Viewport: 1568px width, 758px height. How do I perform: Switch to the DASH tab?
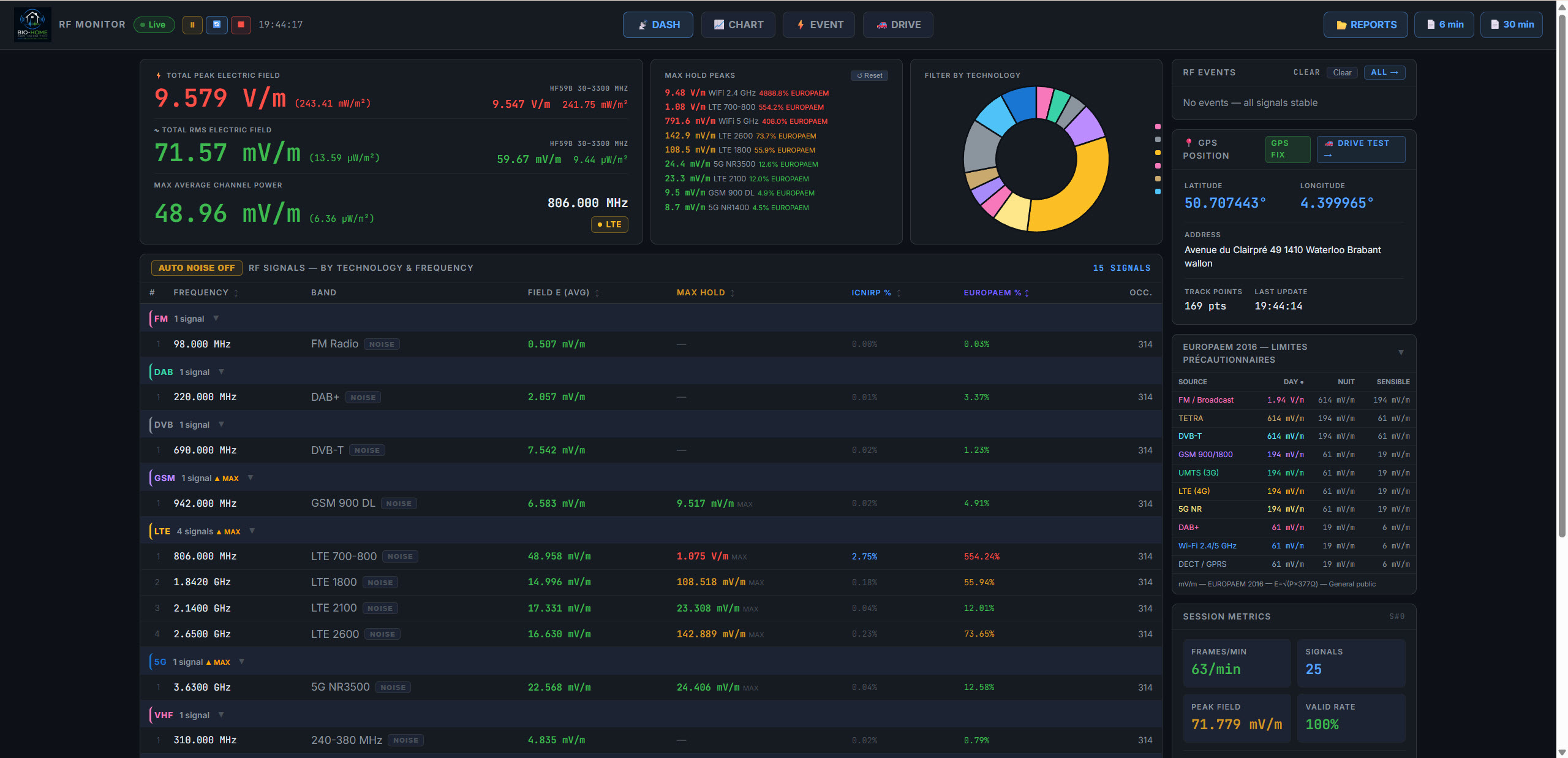(x=658, y=25)
